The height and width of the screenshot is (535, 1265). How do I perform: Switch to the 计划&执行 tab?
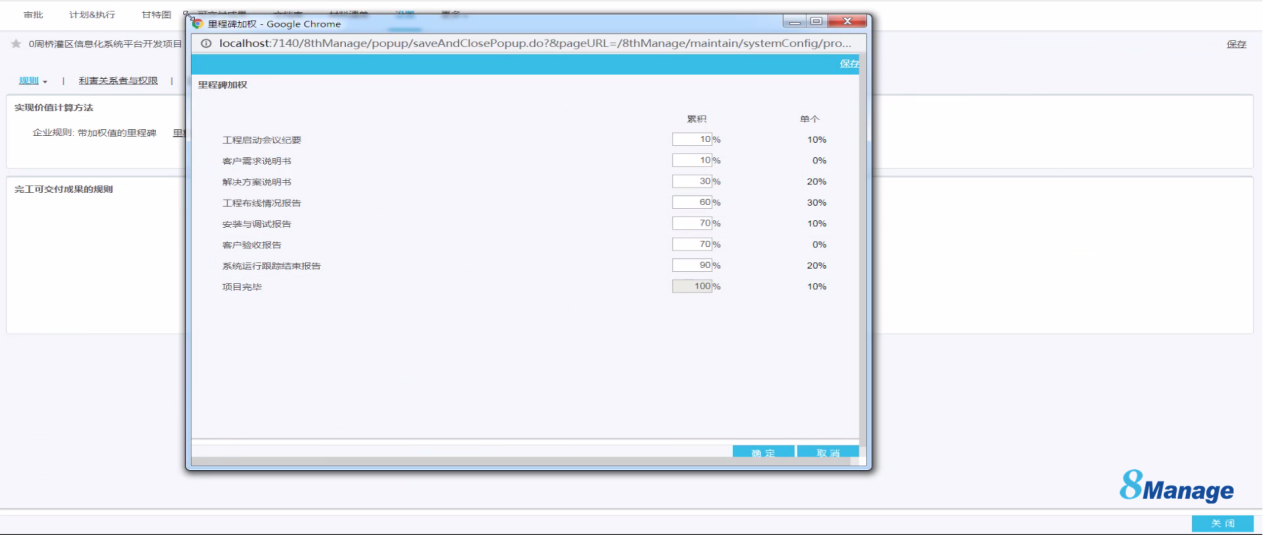(x=92, y=15)
